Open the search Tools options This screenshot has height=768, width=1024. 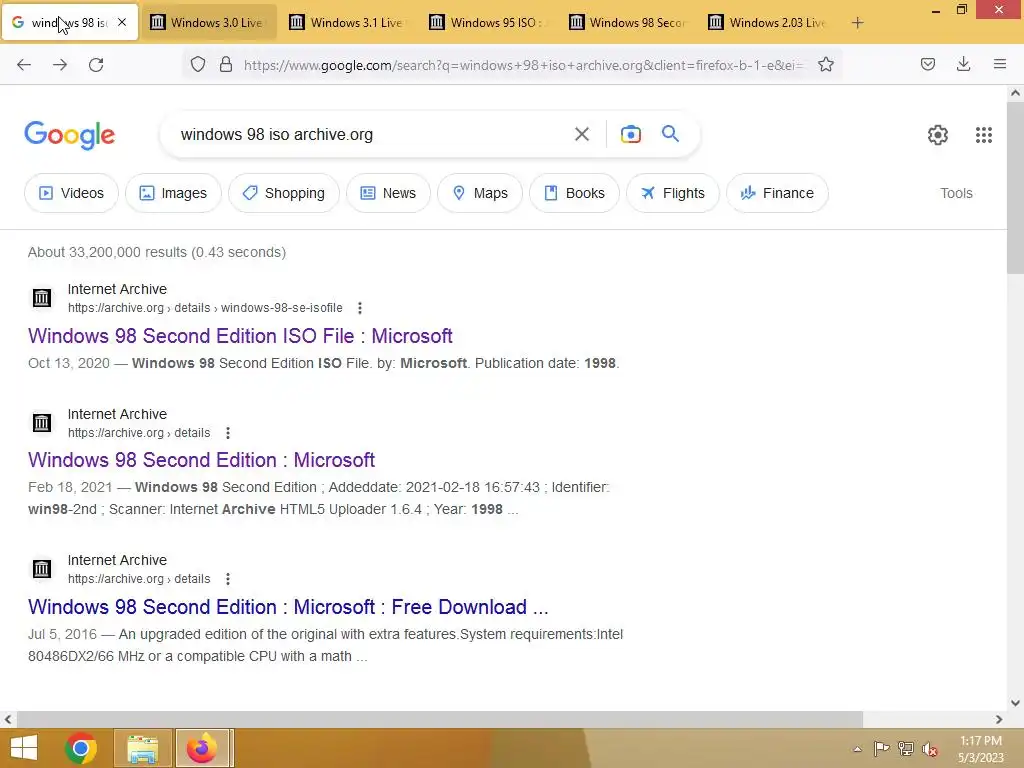coord(956,193)
